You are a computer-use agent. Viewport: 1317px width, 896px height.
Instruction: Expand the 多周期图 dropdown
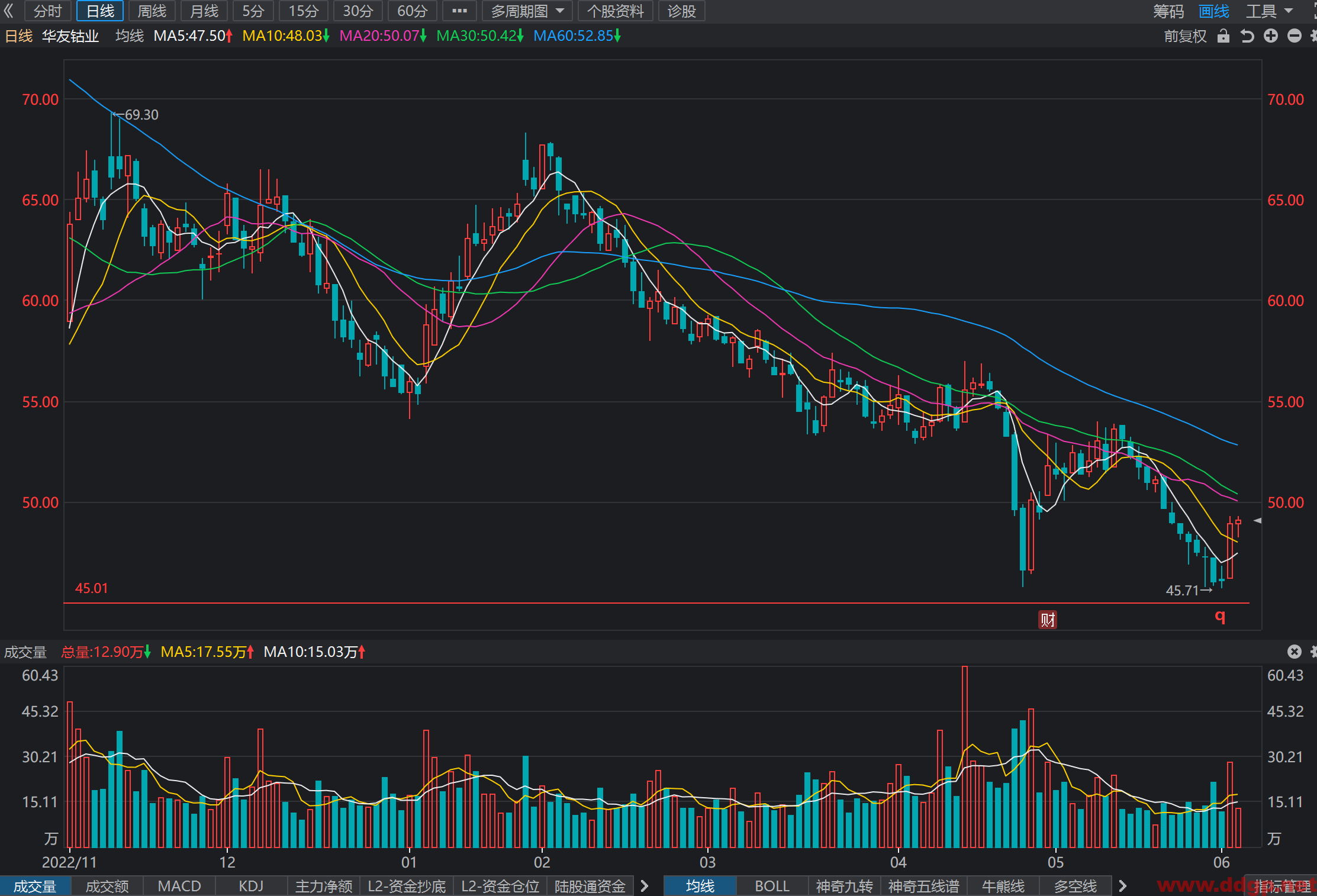pyautogui.click(x=527, y=11)
